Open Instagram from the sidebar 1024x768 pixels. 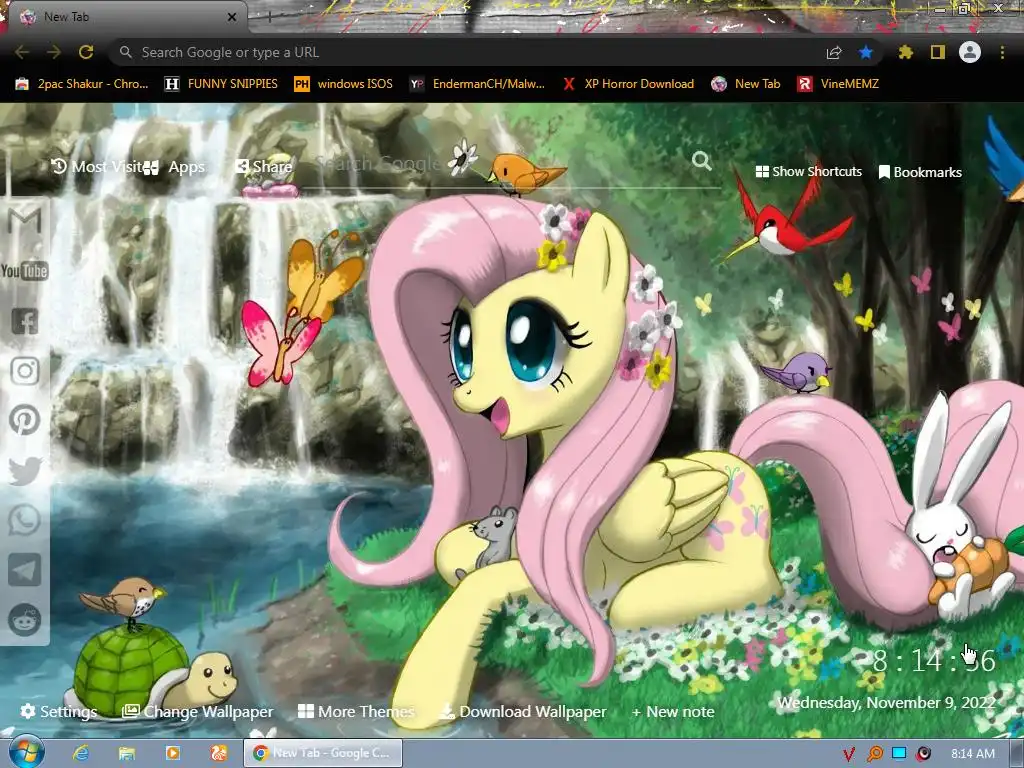pyautogui.click(x=25, y=370)
